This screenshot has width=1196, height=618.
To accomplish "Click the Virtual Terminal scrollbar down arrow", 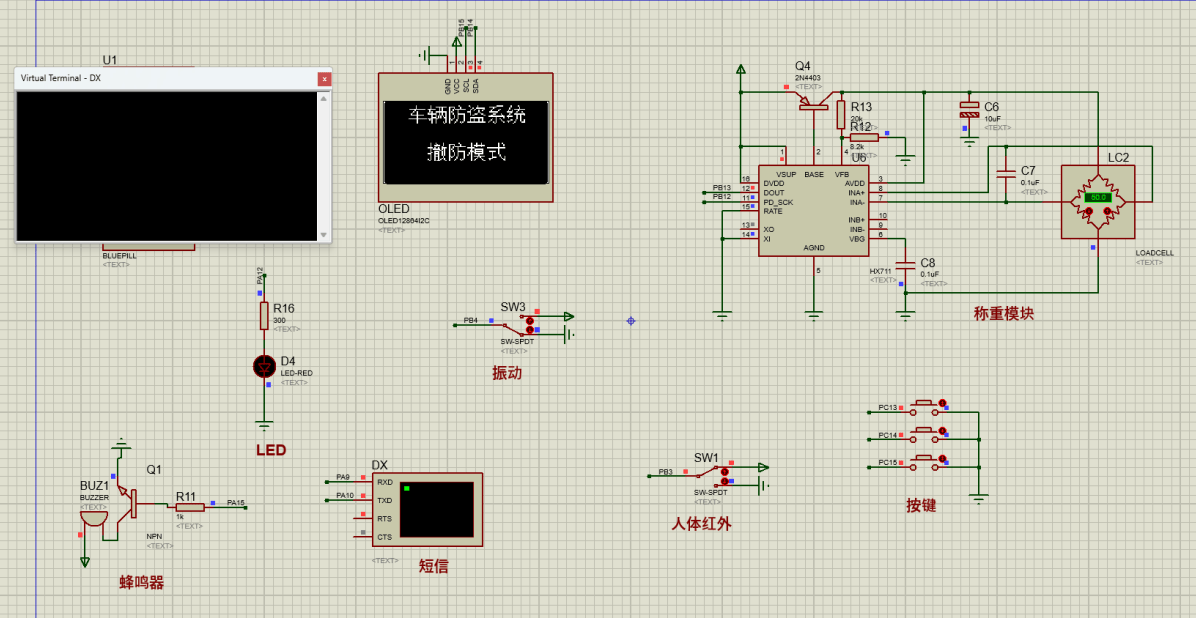I will click(x=323, y=235).
